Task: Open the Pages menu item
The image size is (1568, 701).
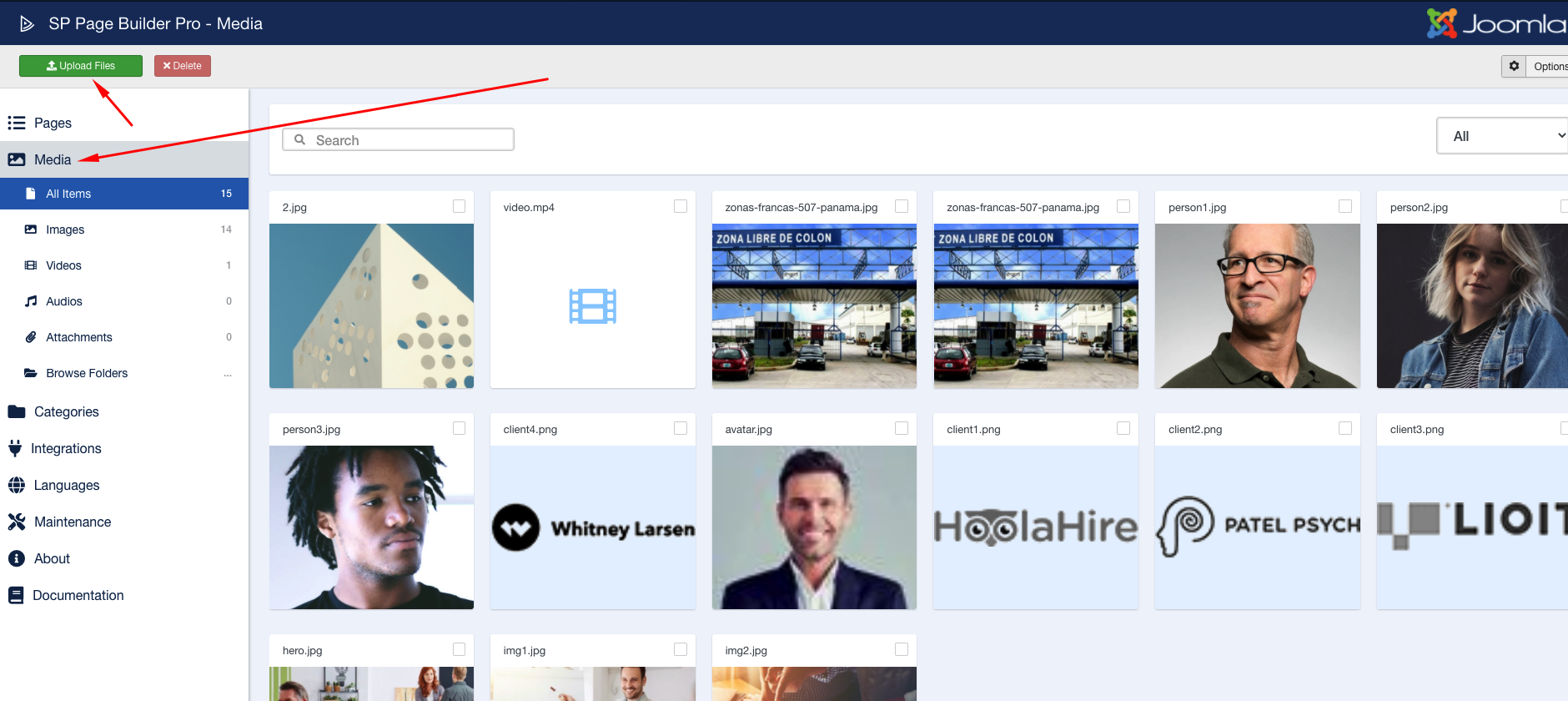Action: click(124, 123)
